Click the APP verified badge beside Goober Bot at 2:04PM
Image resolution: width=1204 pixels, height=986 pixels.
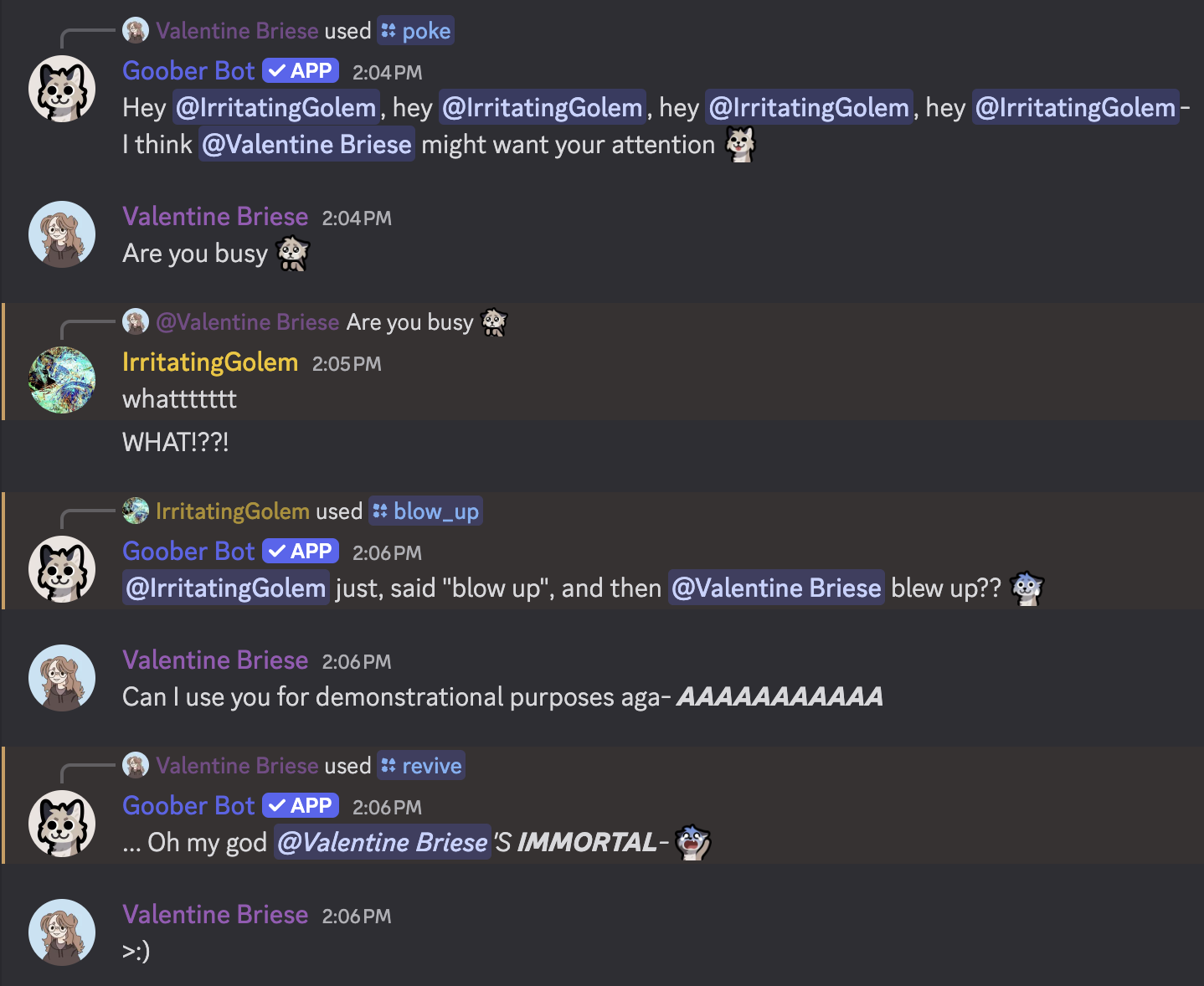(300, 70)
